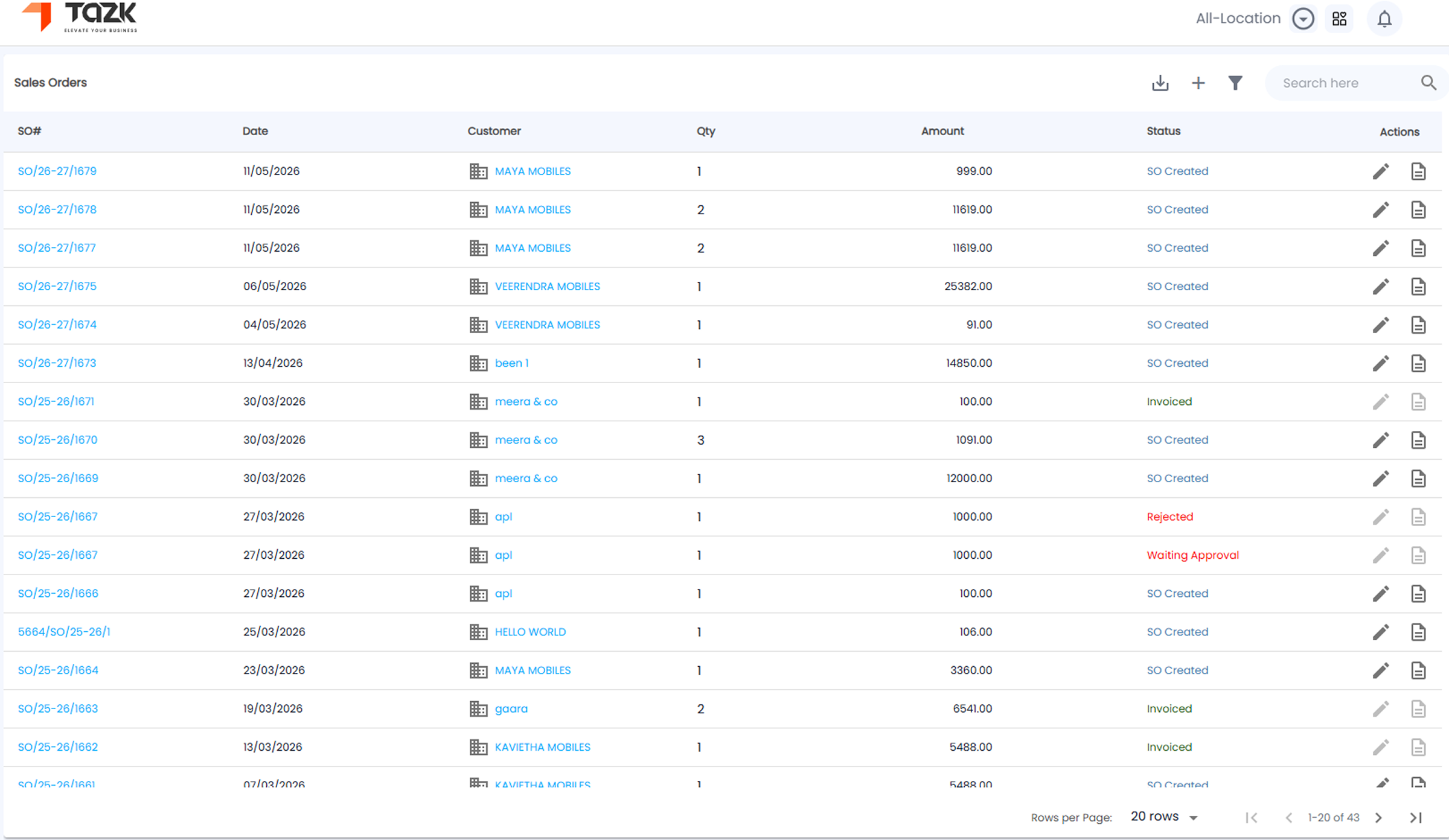Open sales order SO/26-27/1678 link
The image size is (1449, 840).
[x=57, y=209]
